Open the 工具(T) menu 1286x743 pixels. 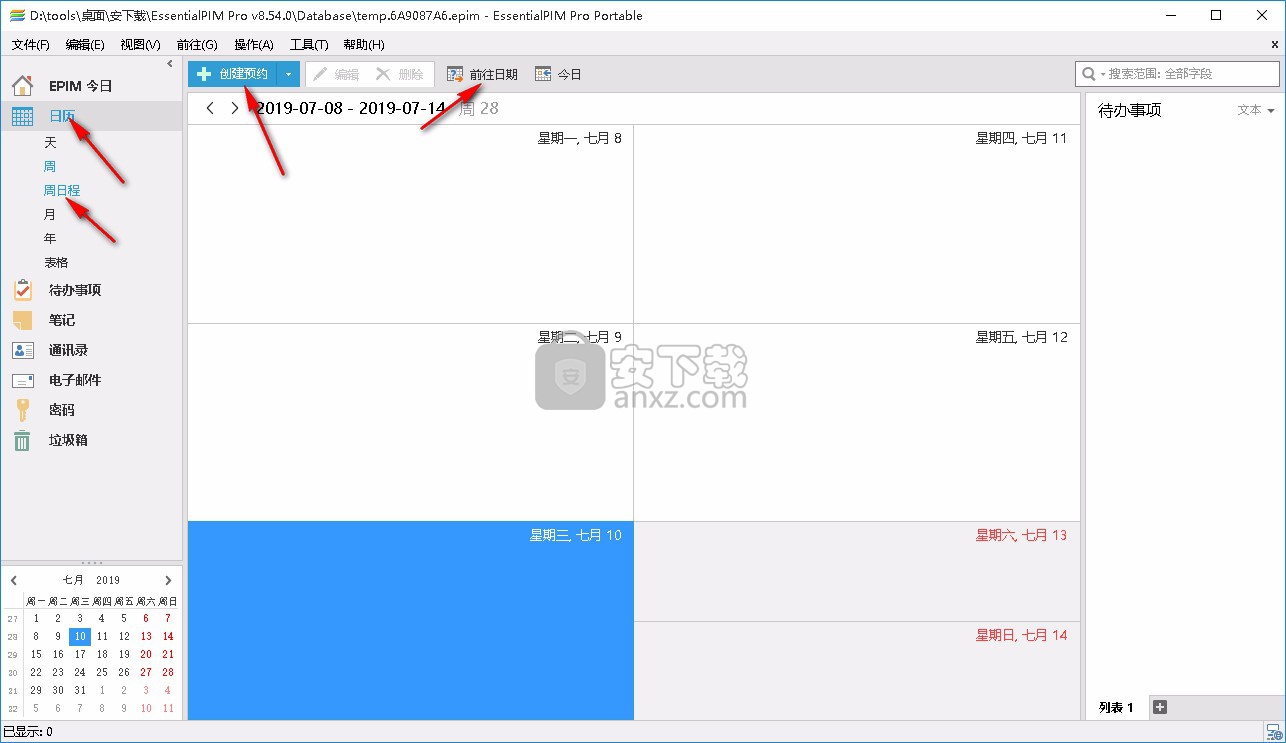(x=309, y=44)
